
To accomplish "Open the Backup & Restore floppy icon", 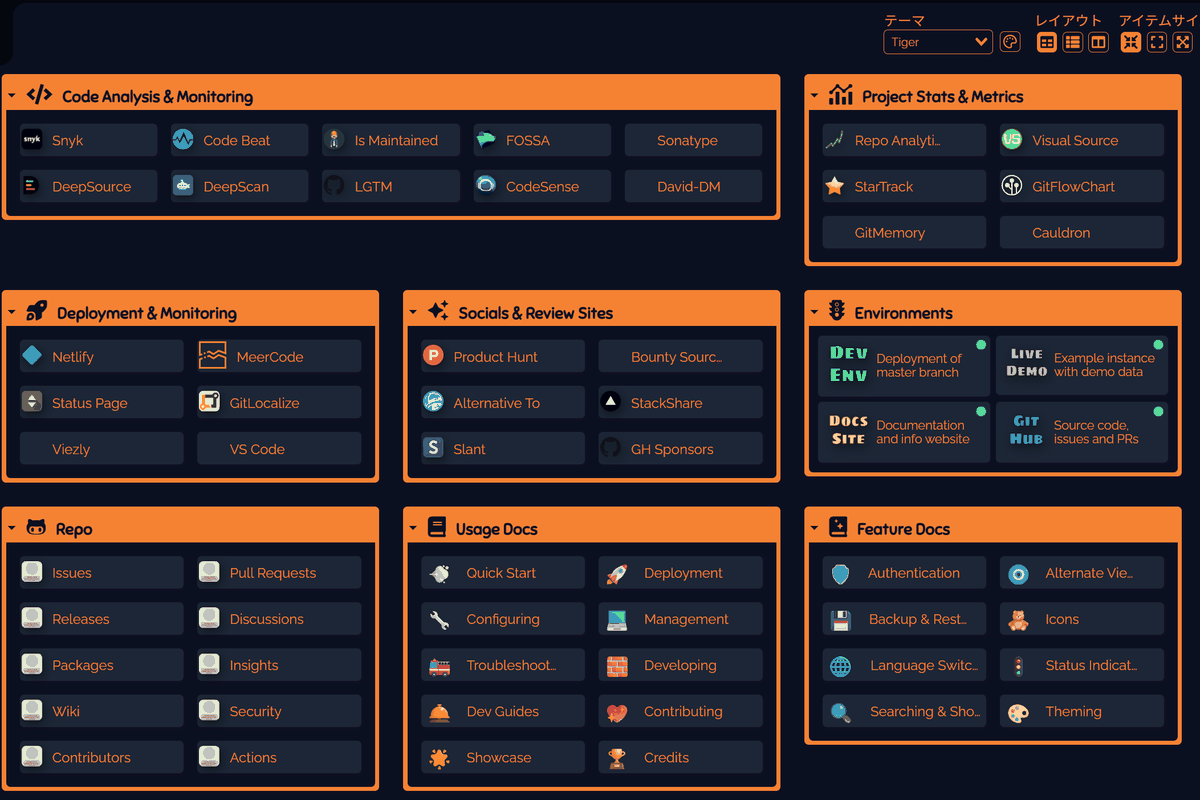I will click(x=841, y=619).
